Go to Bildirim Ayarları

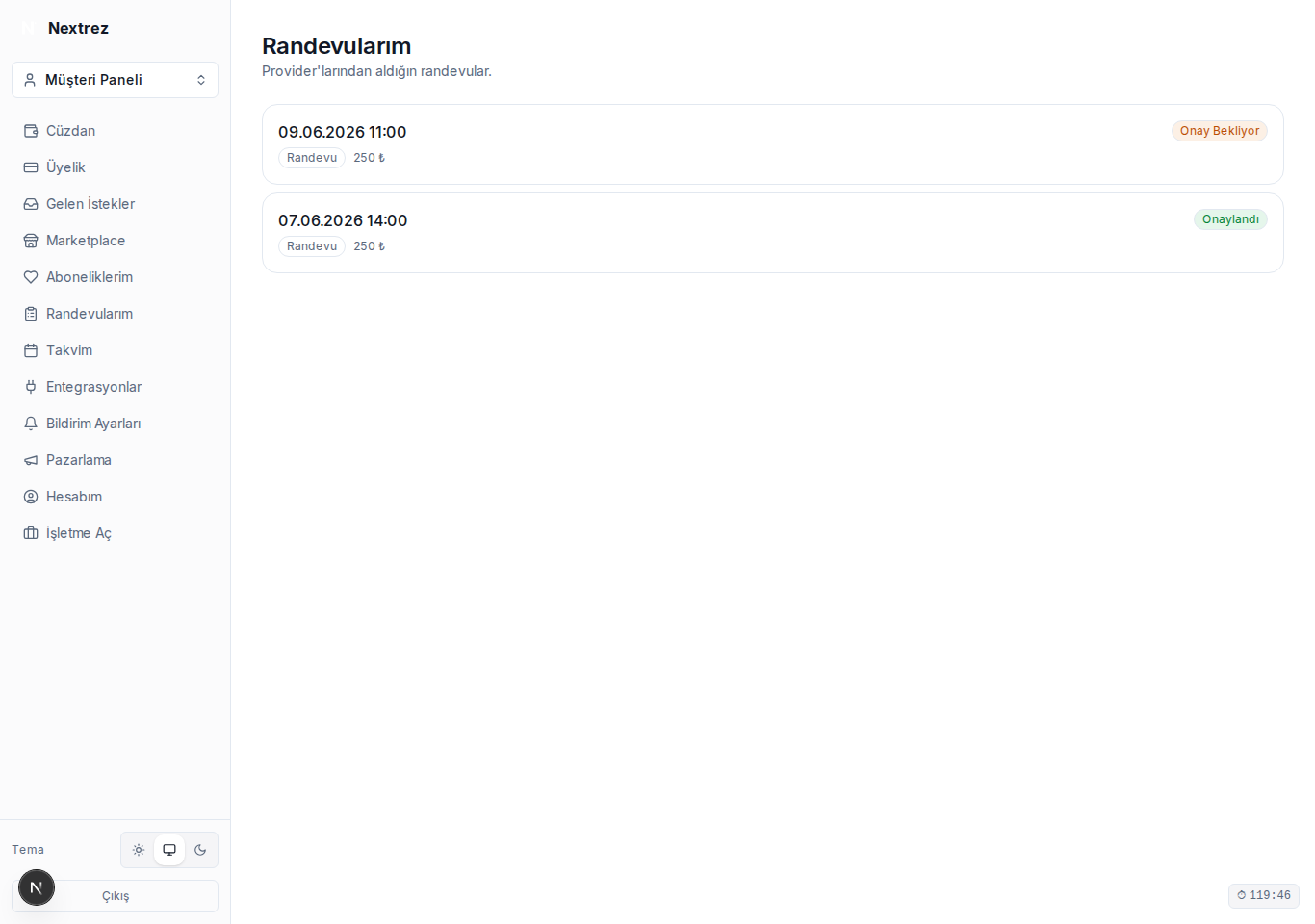pyautogui.click(x=115, y=423)
